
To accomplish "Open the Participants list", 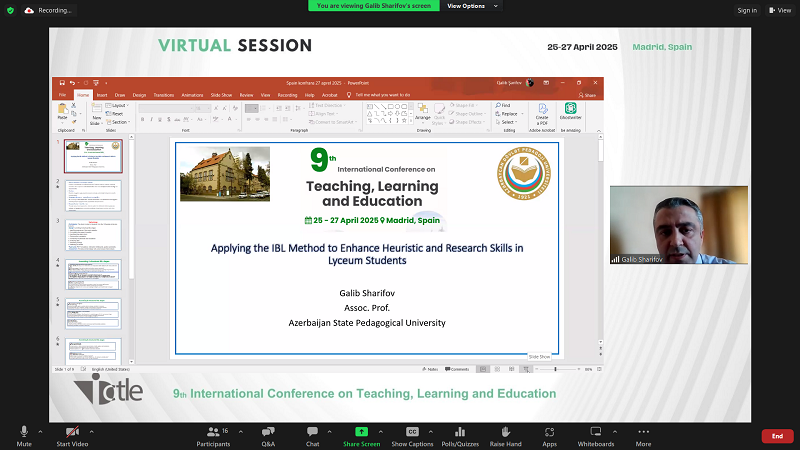I will coord(213,434).
